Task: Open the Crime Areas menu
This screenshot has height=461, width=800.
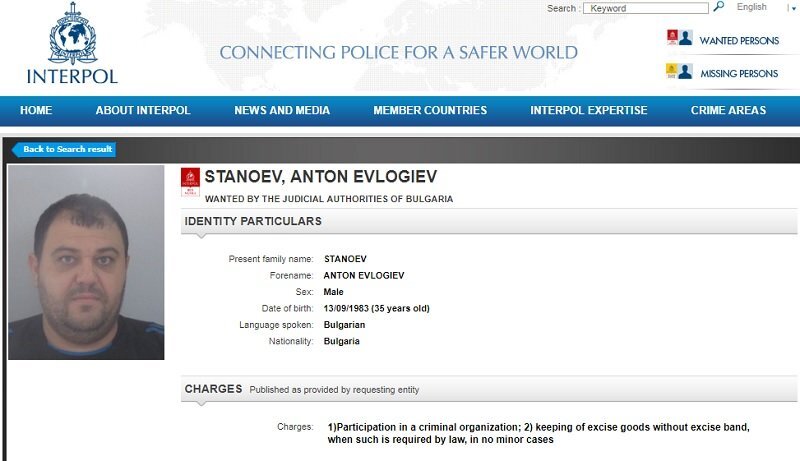Action: pos(728,110)
